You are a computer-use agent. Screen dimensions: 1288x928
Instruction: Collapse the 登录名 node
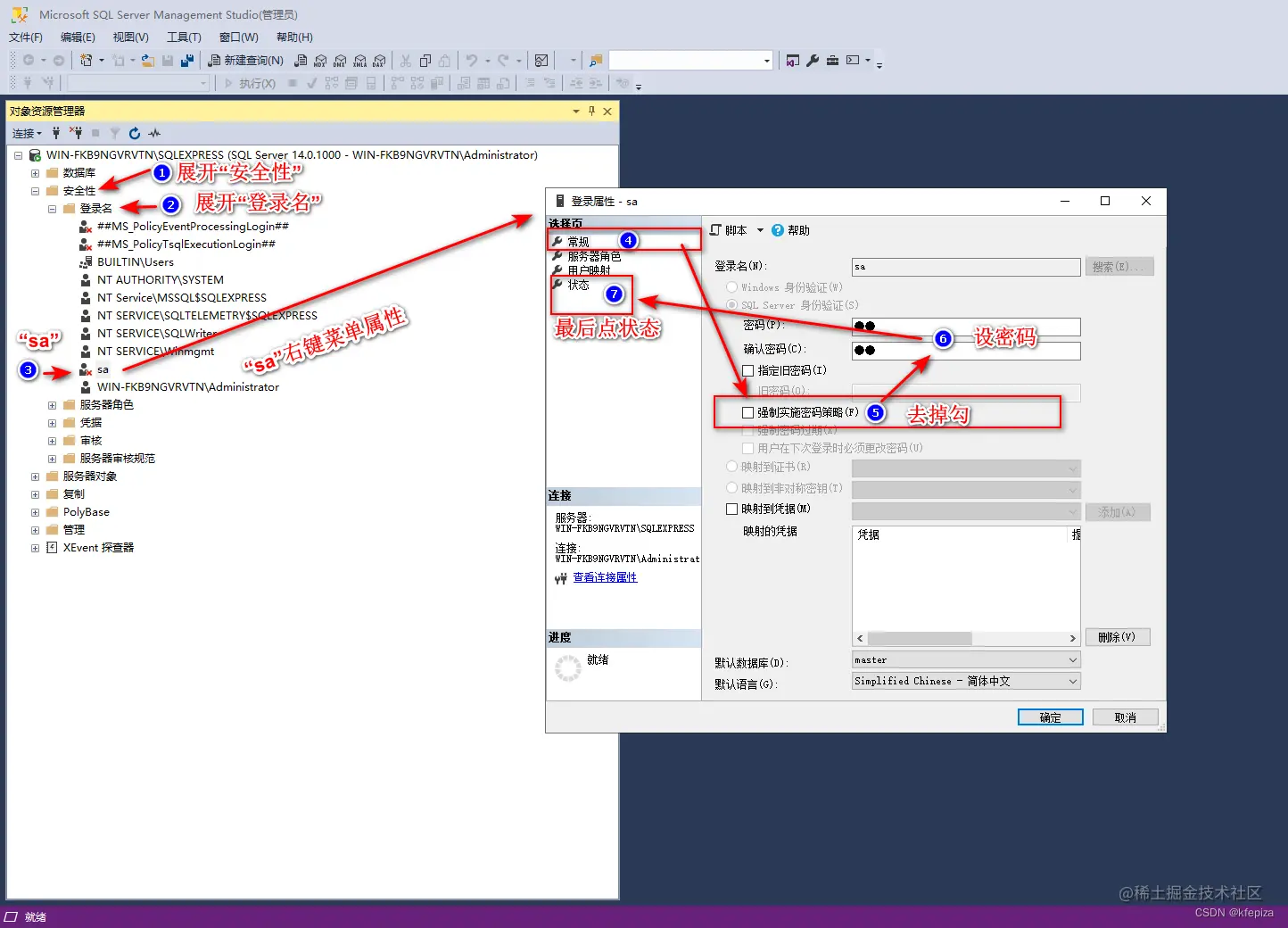[52, 209]
